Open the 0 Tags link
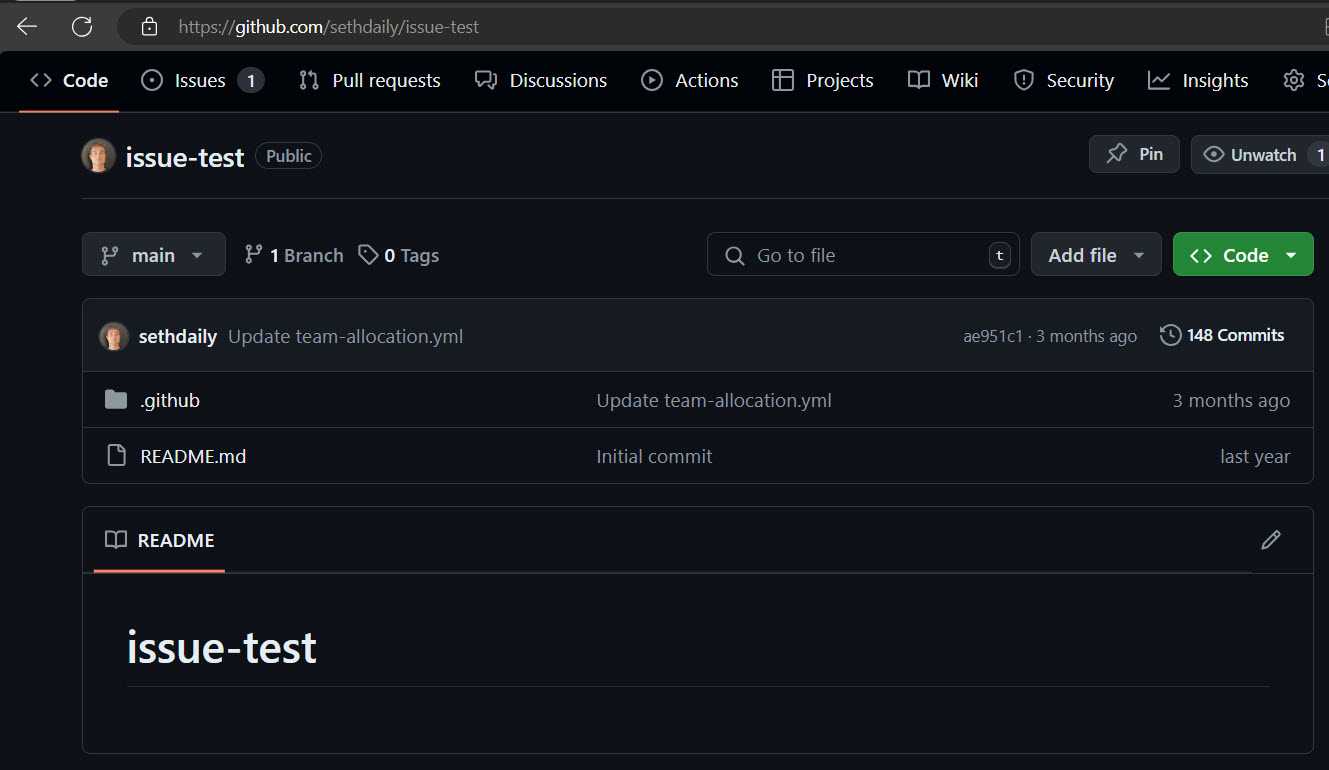The width and height of the screenshot is (1329, 770). (399, 255)
